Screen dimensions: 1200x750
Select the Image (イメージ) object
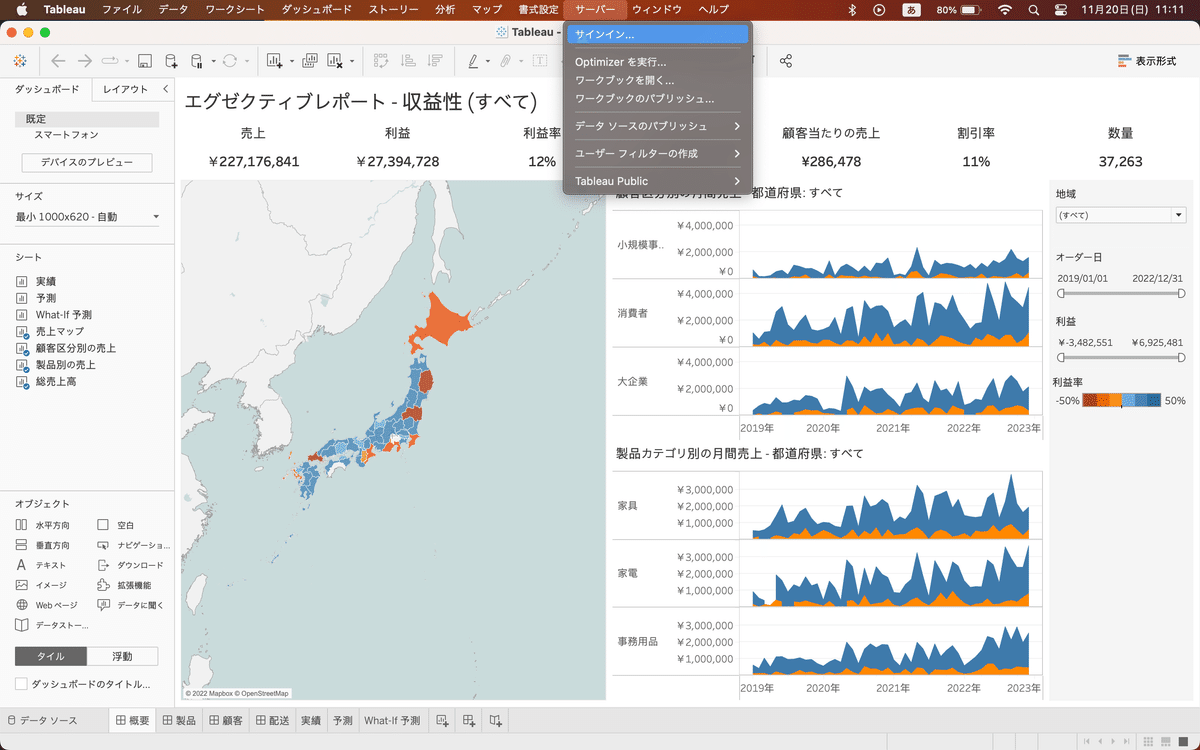(x=43, y=585)
